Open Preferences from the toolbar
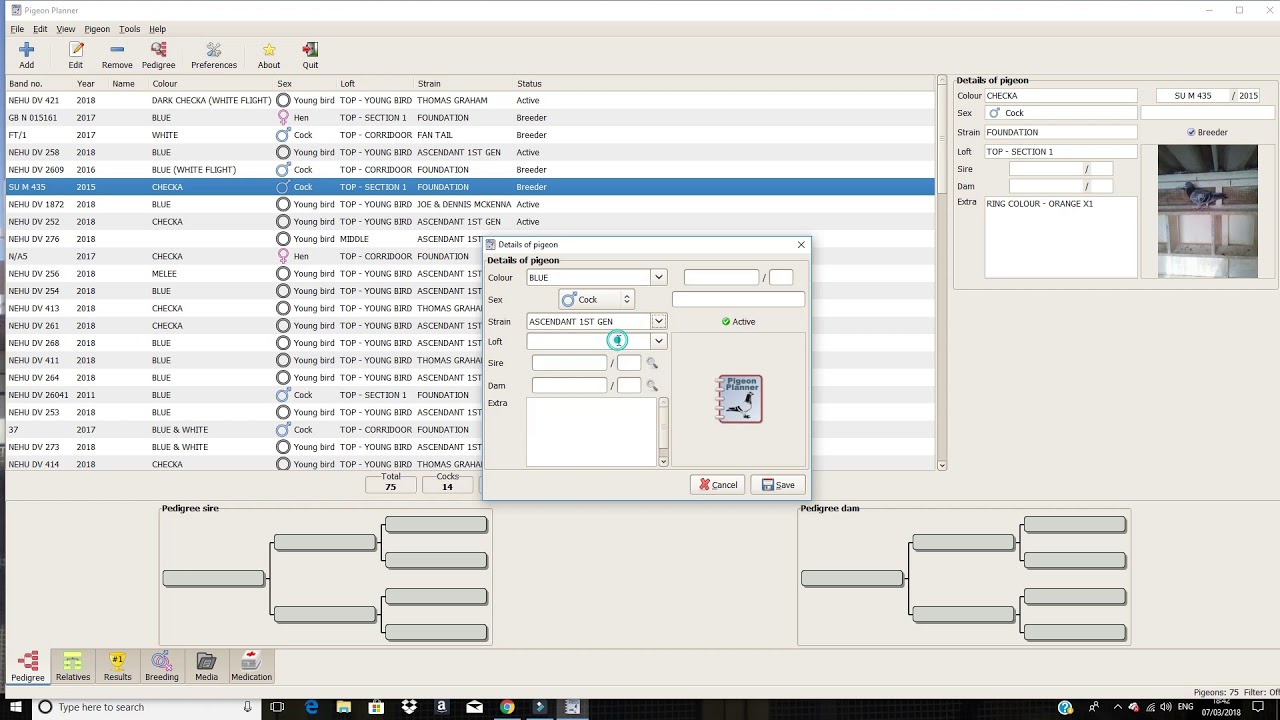Screen dimensions: 1280x720 click(x=214, y=55)
